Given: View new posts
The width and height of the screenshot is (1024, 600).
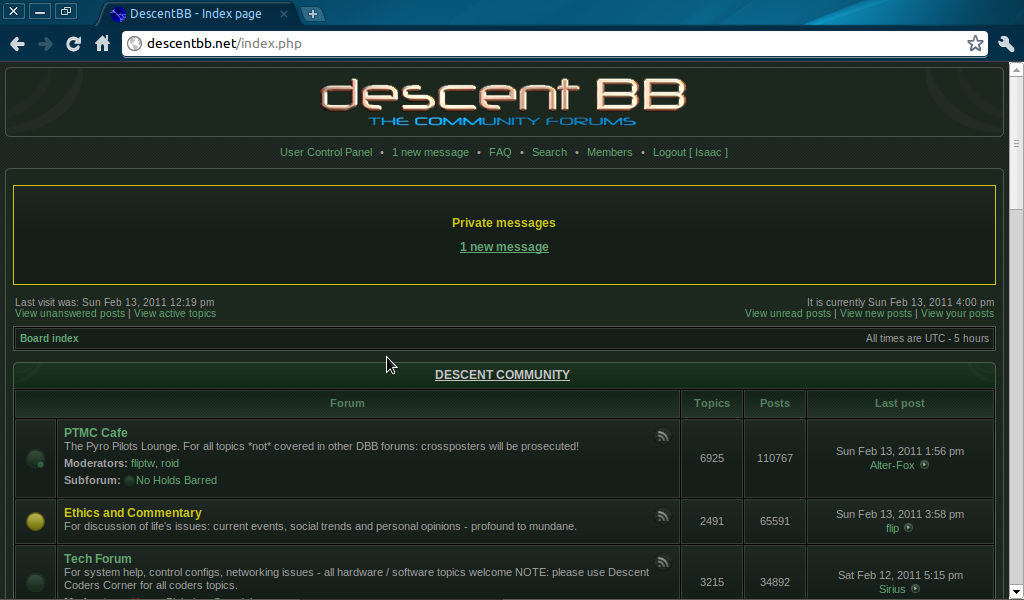Looking at the screenshot, I should (876, 313).
